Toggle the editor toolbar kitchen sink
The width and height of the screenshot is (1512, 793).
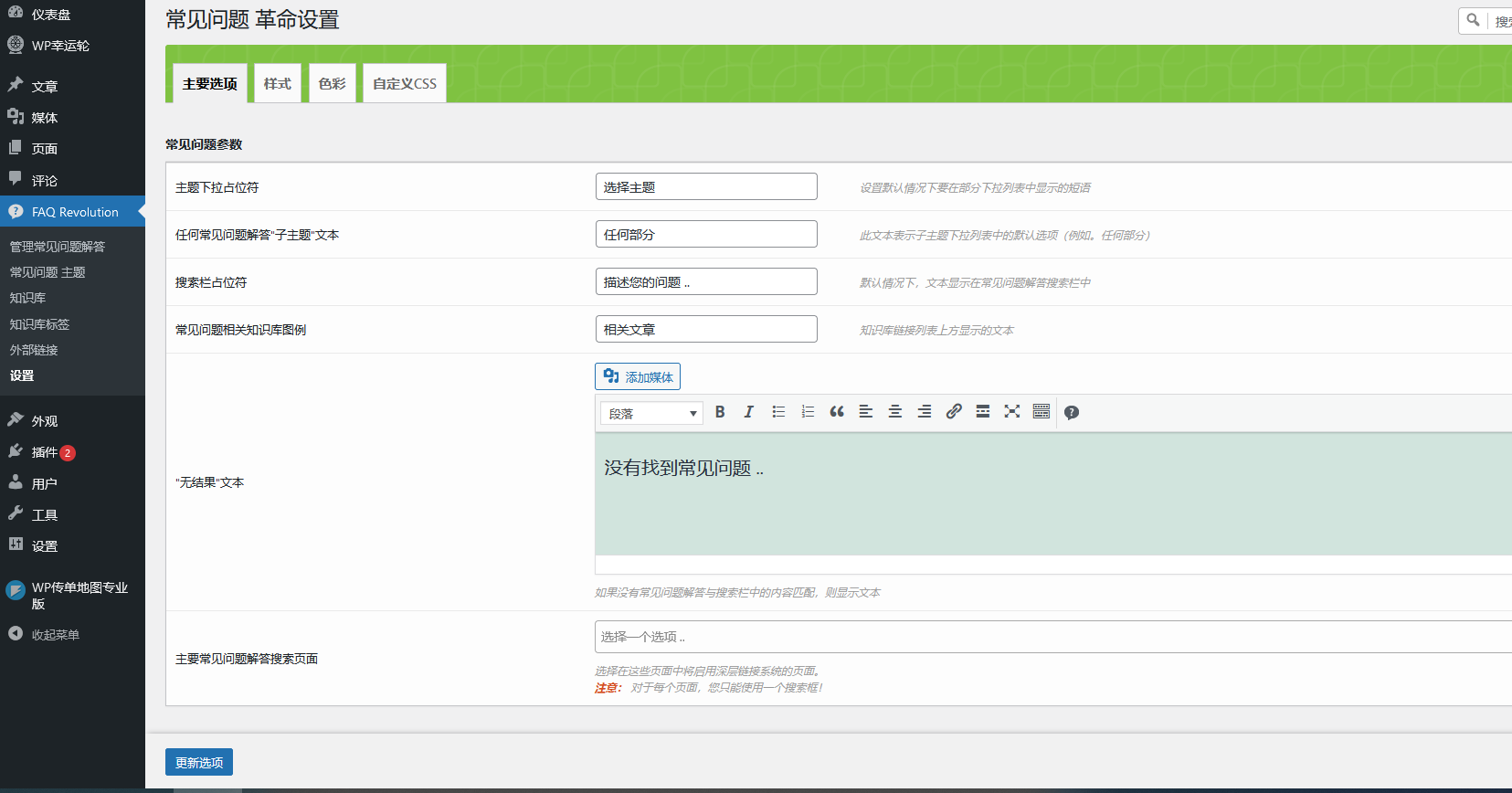(x=1041, y=412)
